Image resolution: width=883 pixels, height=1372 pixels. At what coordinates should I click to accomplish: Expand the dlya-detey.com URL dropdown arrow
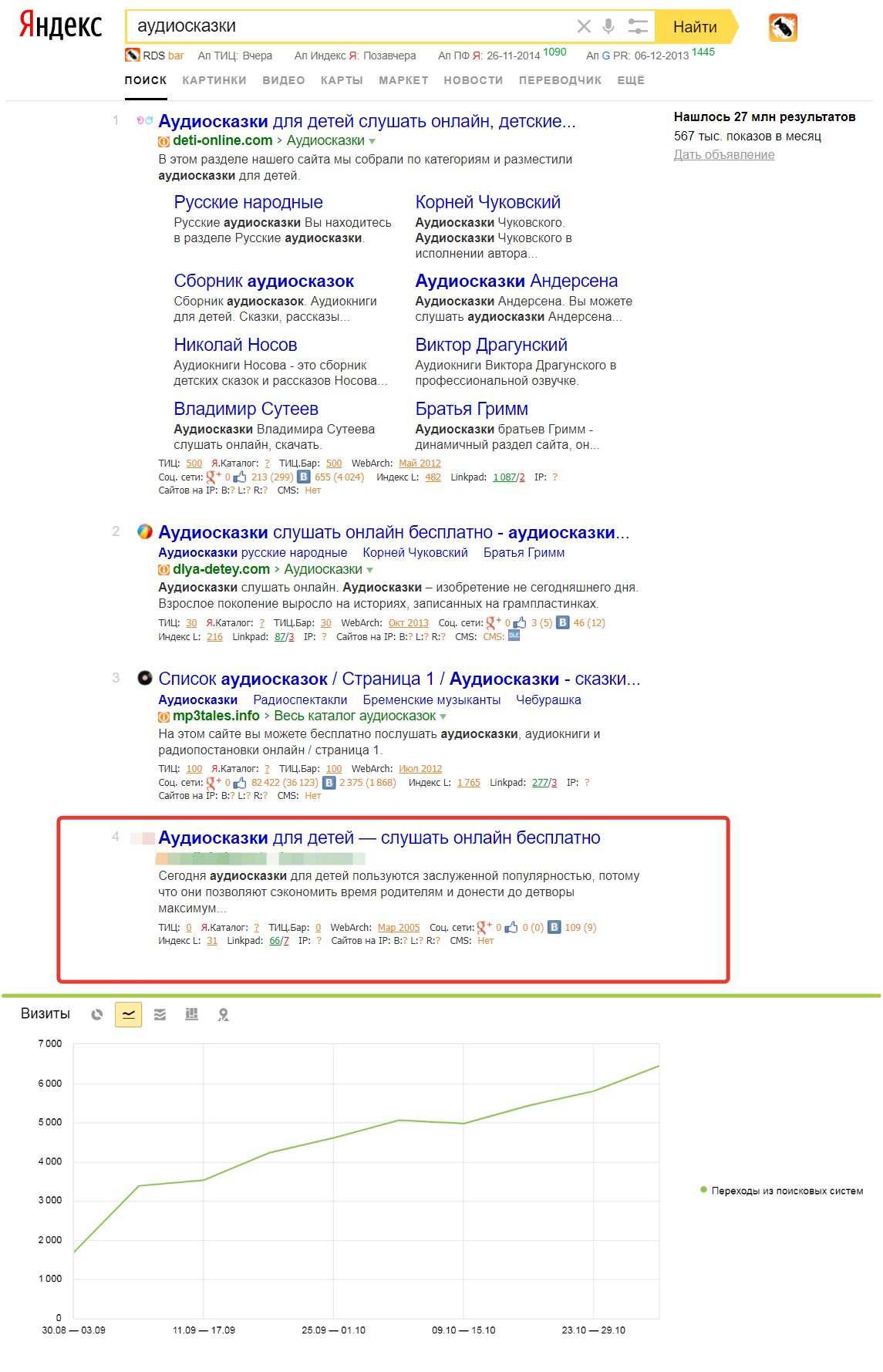pos(369,570)
